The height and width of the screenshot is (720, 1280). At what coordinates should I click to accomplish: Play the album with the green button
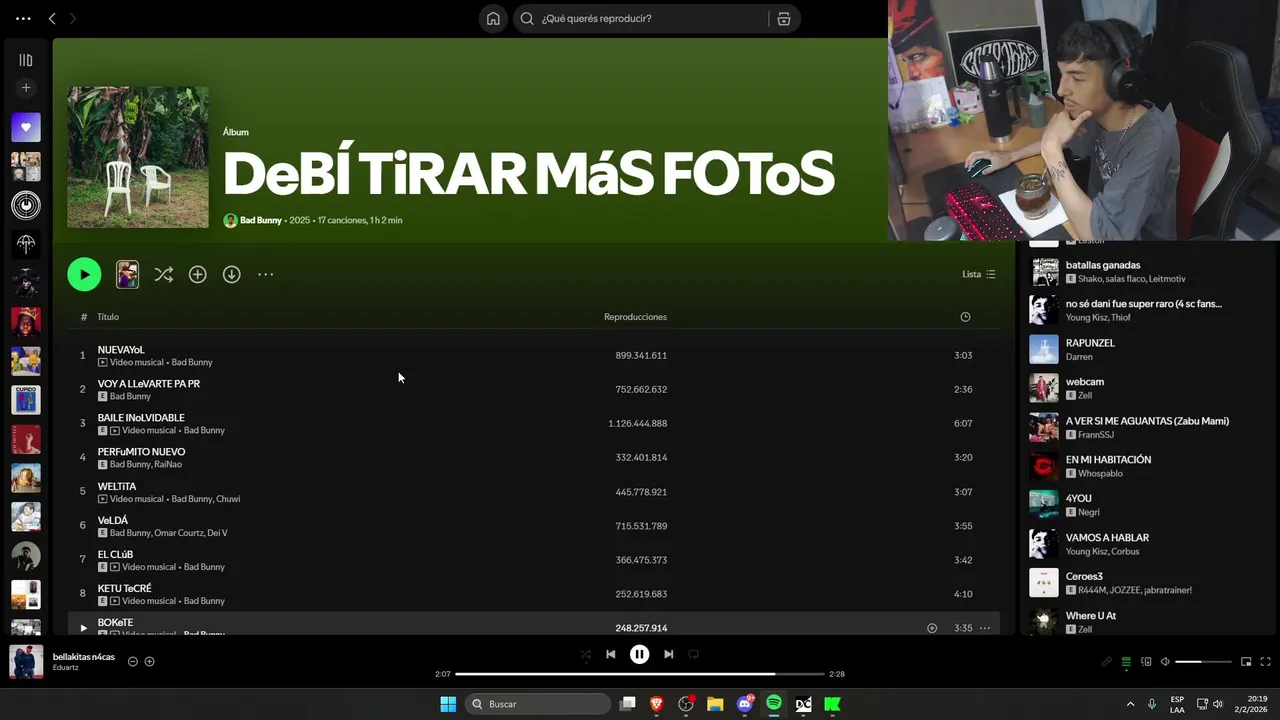84,274
